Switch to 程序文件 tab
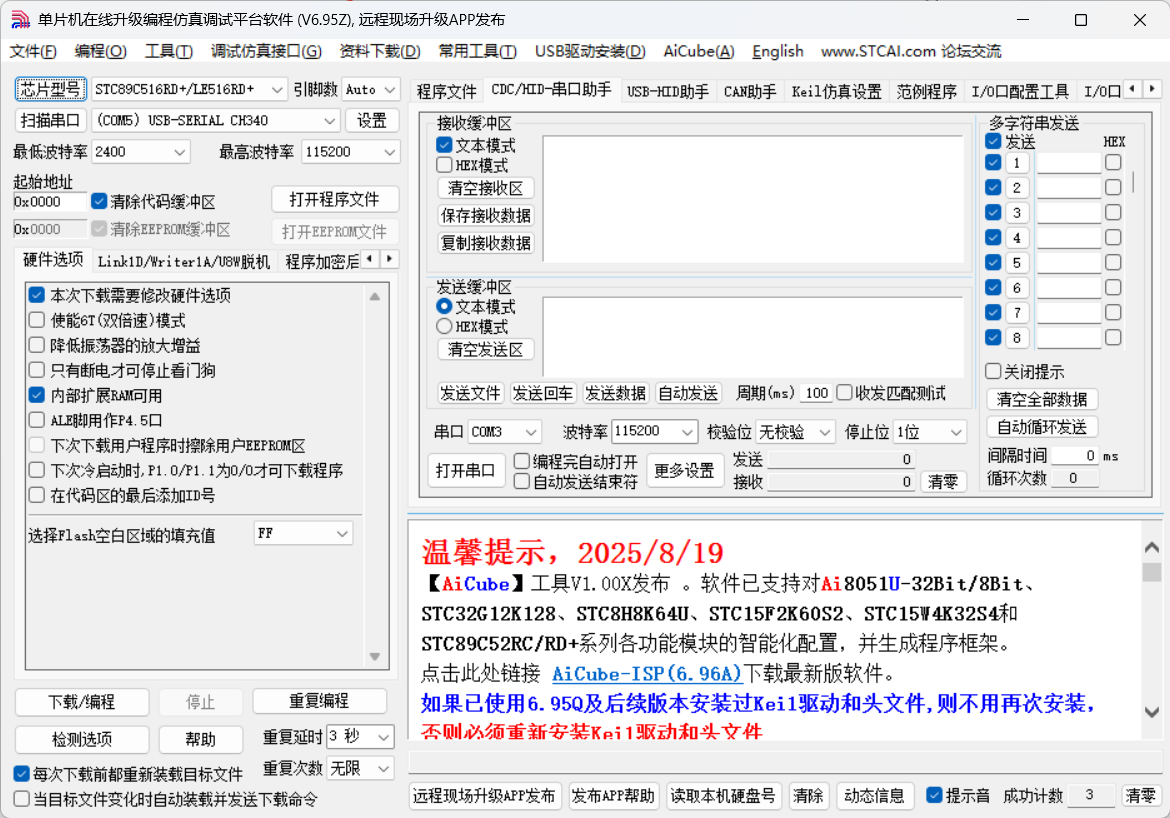This screenshot has width=1170, height=818. 446,92
